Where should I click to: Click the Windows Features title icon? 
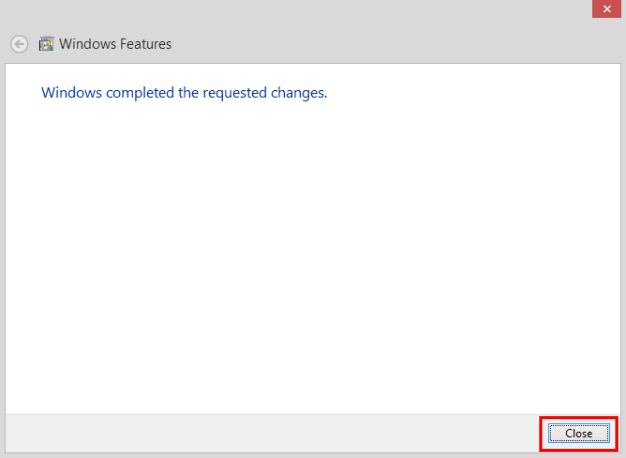46,44
